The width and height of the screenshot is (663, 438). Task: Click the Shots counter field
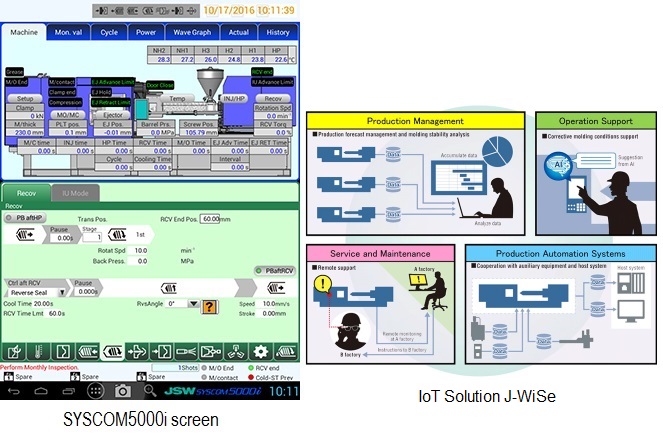[175, 367]
